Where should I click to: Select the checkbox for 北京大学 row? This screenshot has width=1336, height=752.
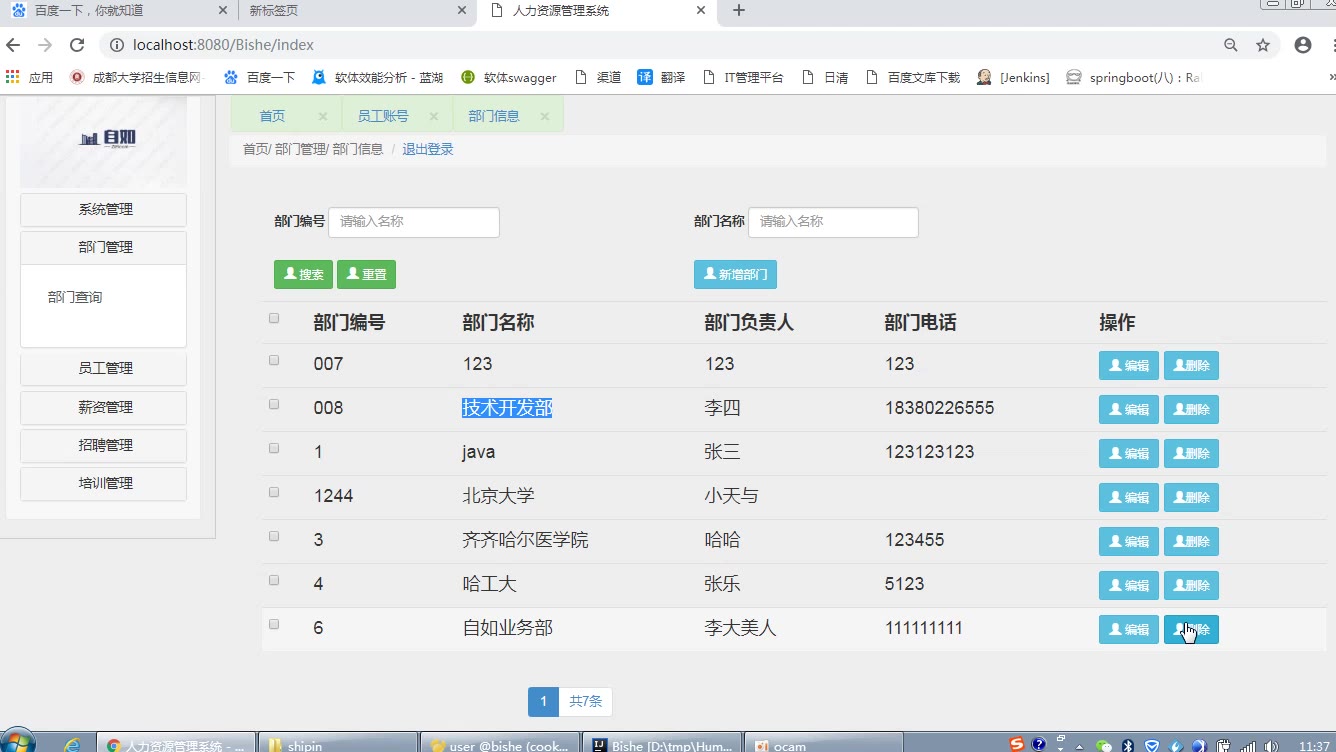click(x=274, y=493)
